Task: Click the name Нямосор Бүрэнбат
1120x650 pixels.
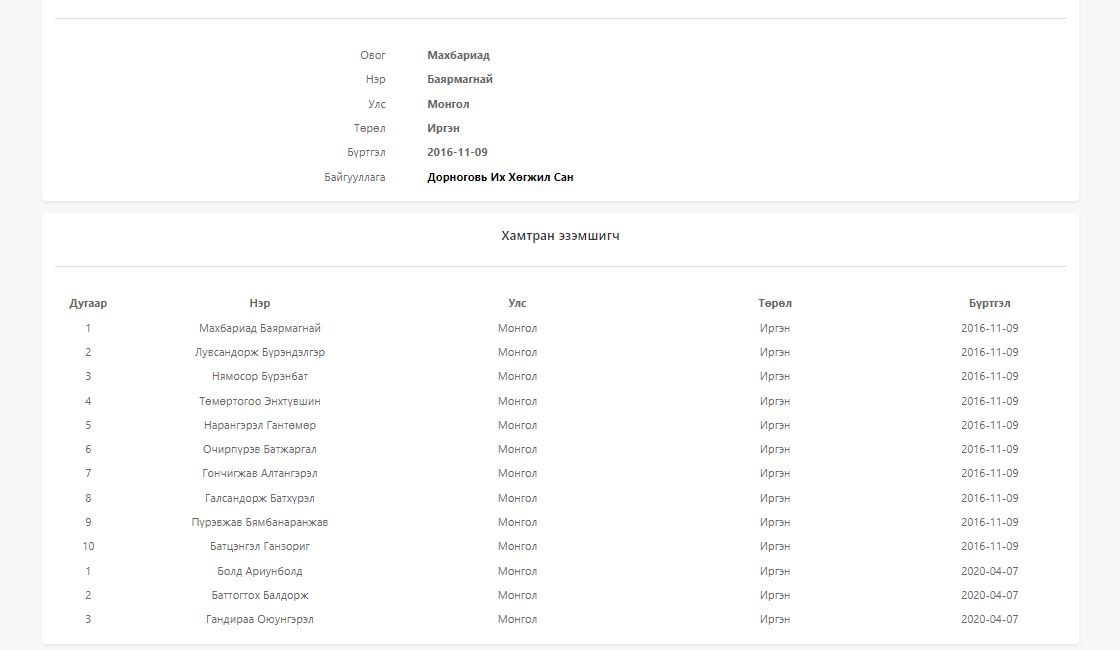Action: (x=260, y=376)
